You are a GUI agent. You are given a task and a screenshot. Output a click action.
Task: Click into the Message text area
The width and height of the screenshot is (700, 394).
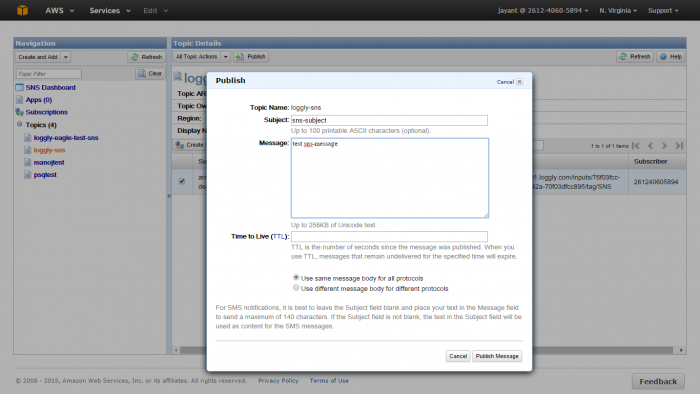390,178
